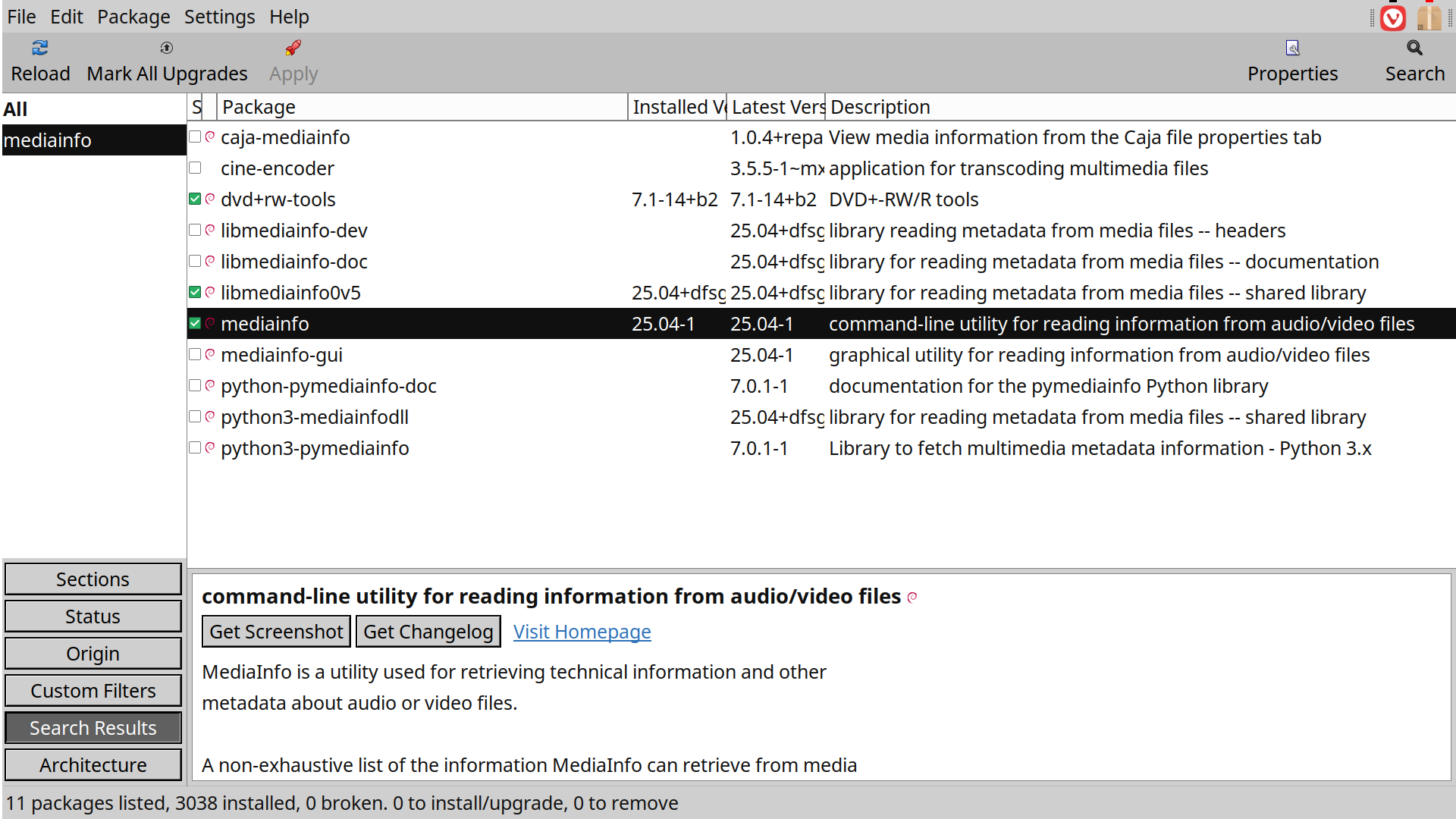Uncheck the dvd+rw-tools checkbox
This screenshot has height=819, width=1456.
[195, 199]
